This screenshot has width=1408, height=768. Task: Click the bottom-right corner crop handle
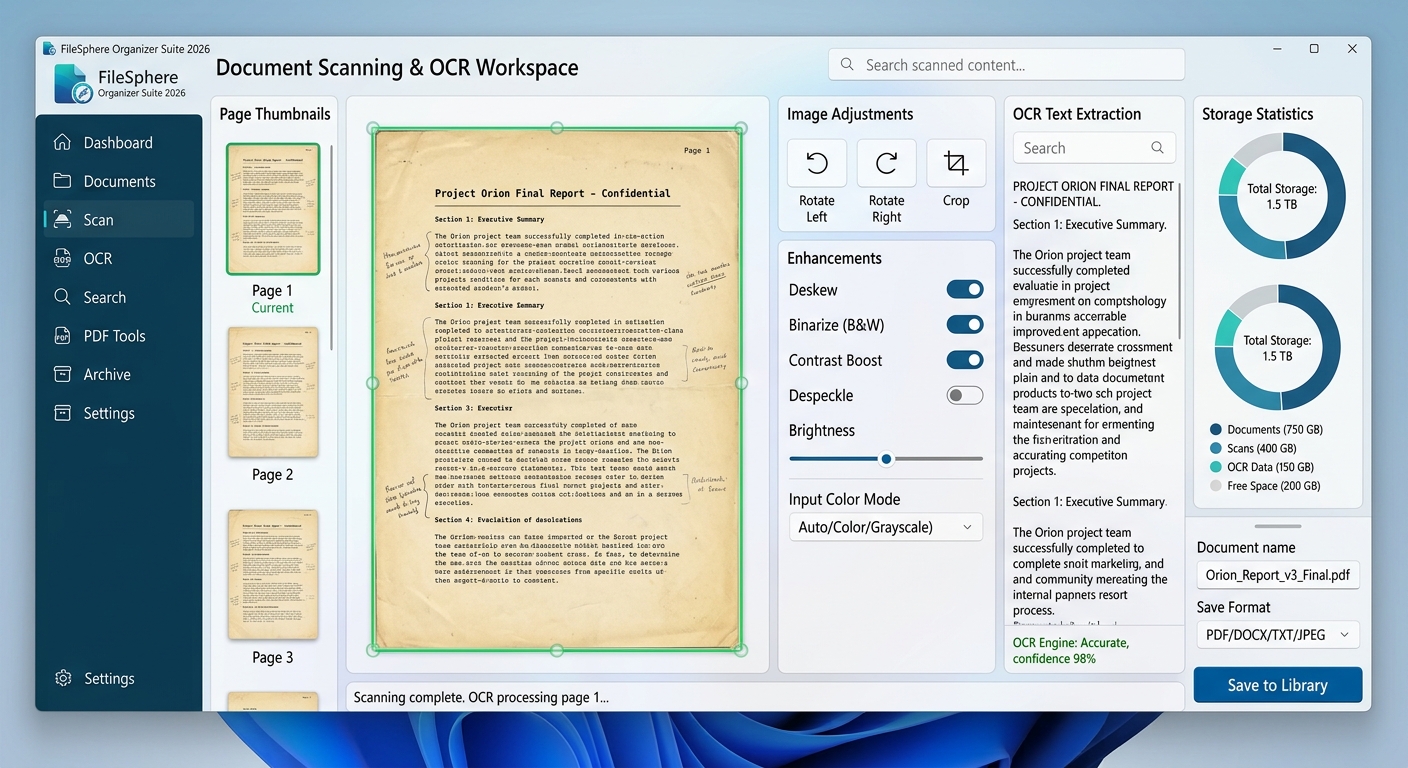[741, 650]
